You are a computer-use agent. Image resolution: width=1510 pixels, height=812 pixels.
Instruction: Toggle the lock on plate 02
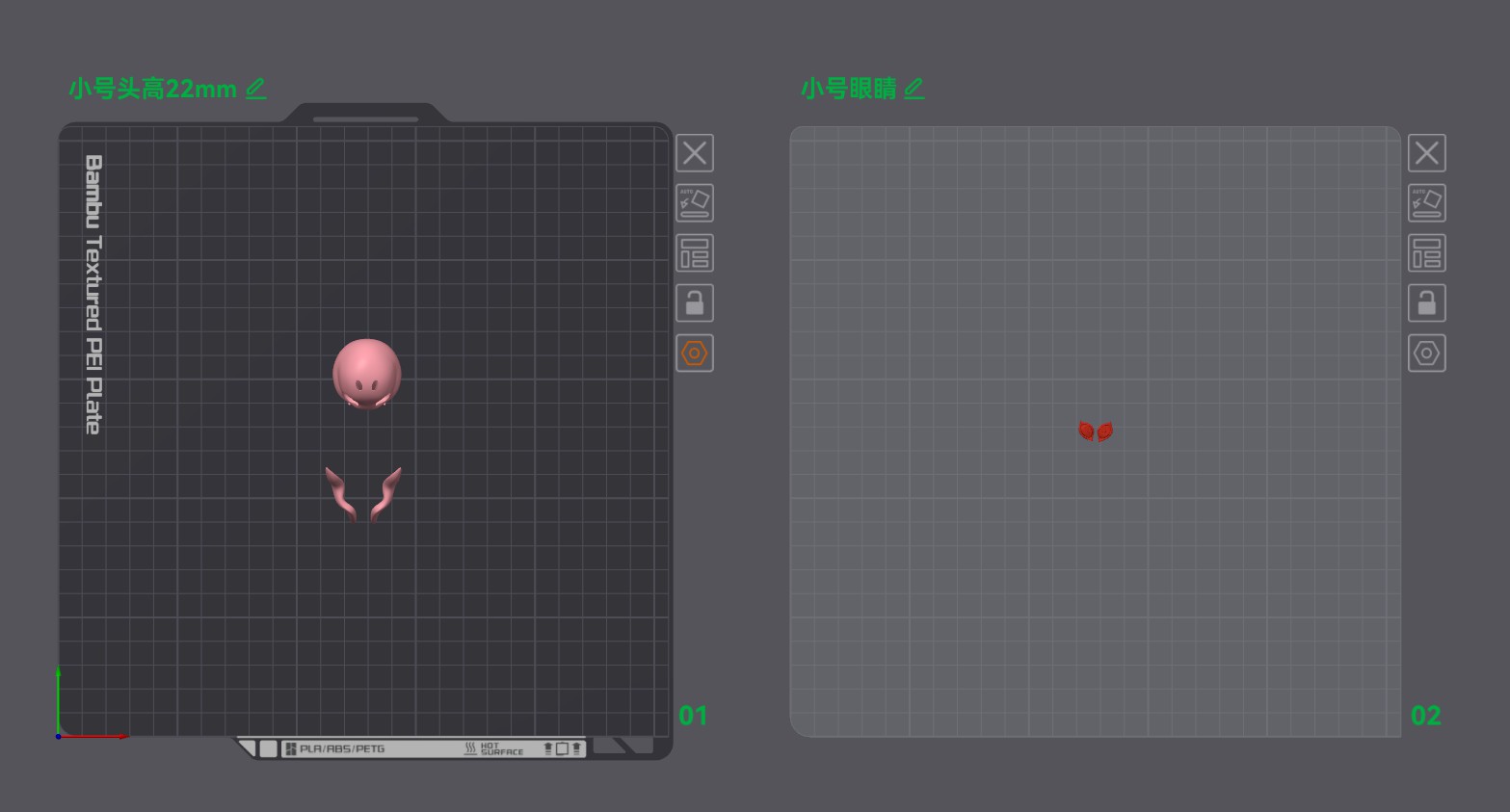click(x=1426, y=303)
